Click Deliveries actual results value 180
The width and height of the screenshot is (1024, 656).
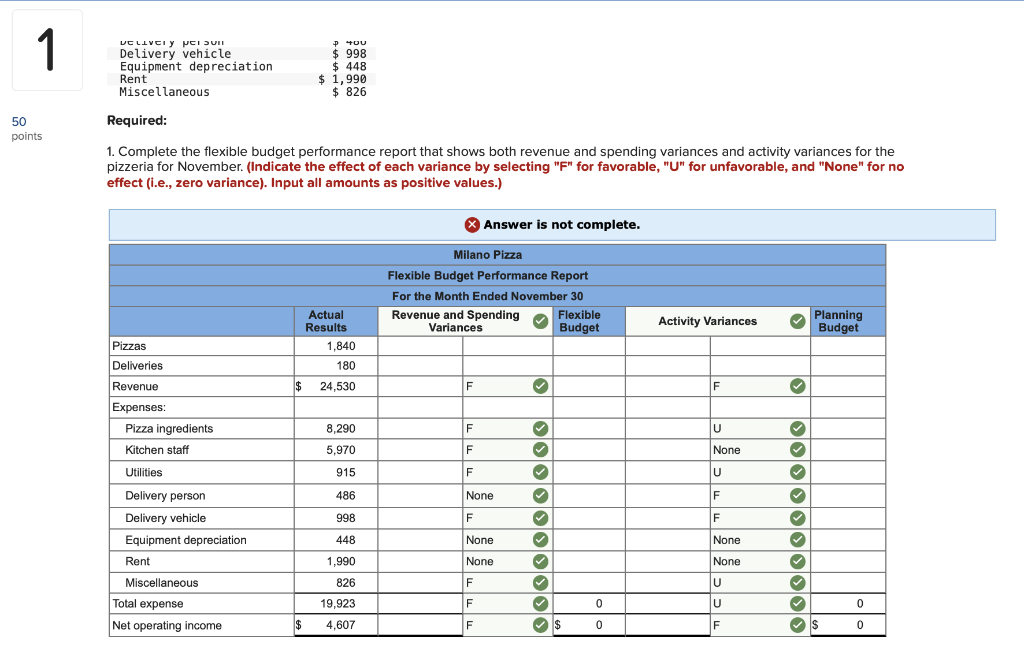(345, 366)
